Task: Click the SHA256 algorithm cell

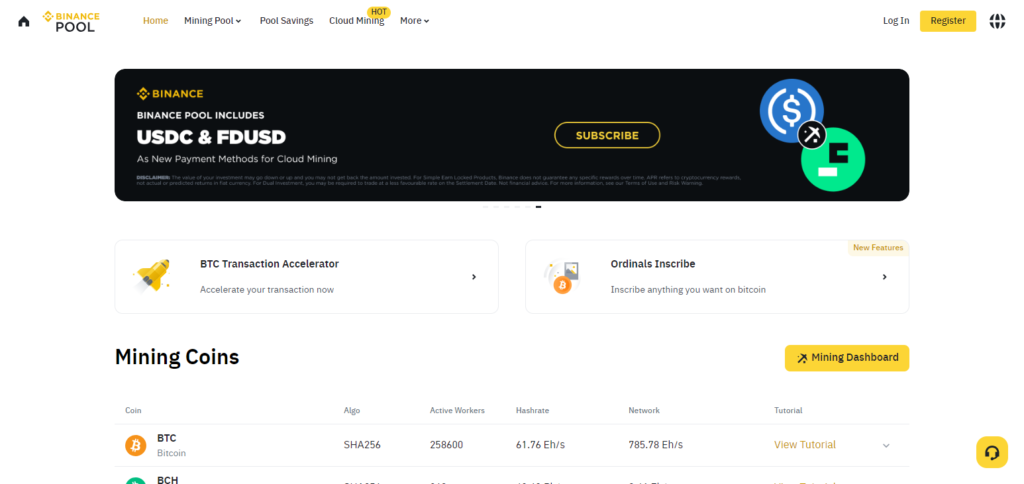Action: tap(362, 445)
